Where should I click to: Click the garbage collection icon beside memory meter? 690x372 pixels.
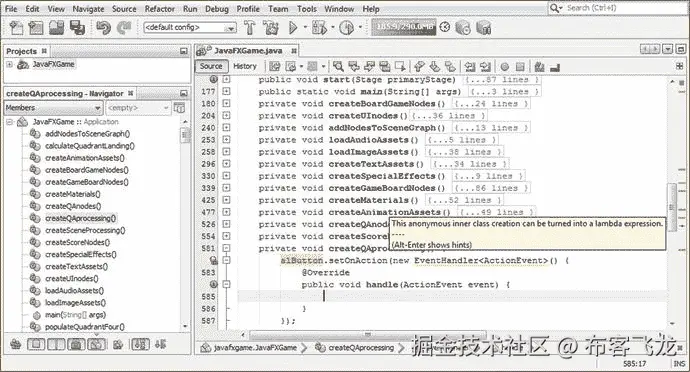(x=445, y=27)
